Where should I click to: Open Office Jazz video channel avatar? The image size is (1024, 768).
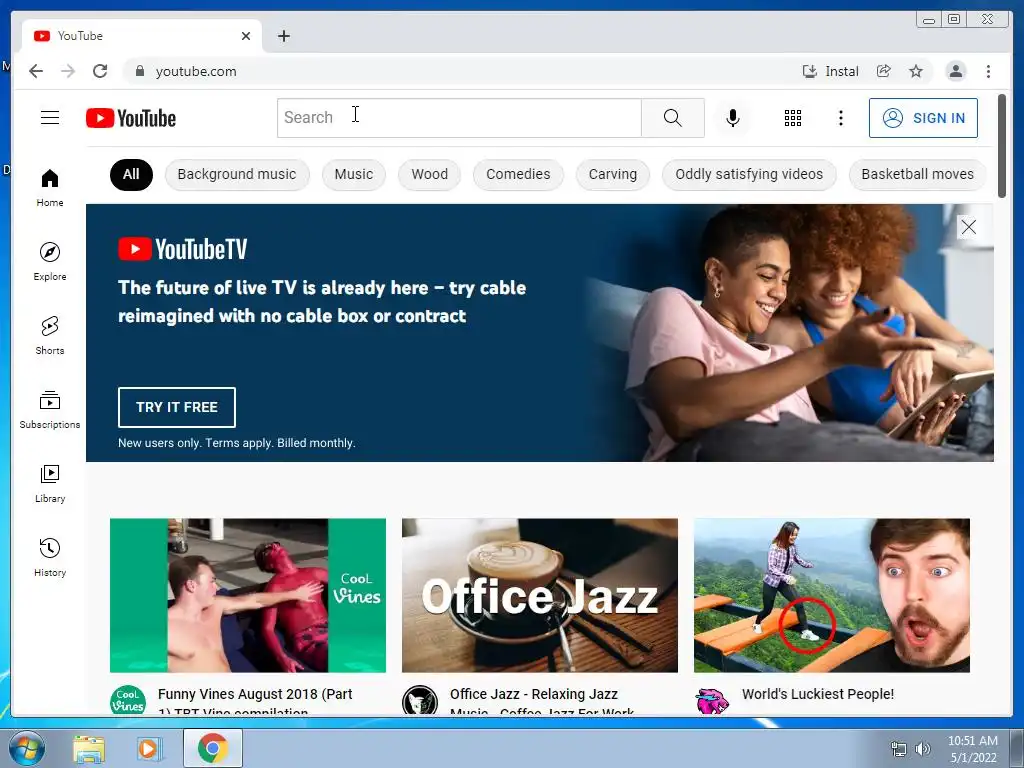coord(420,700)
